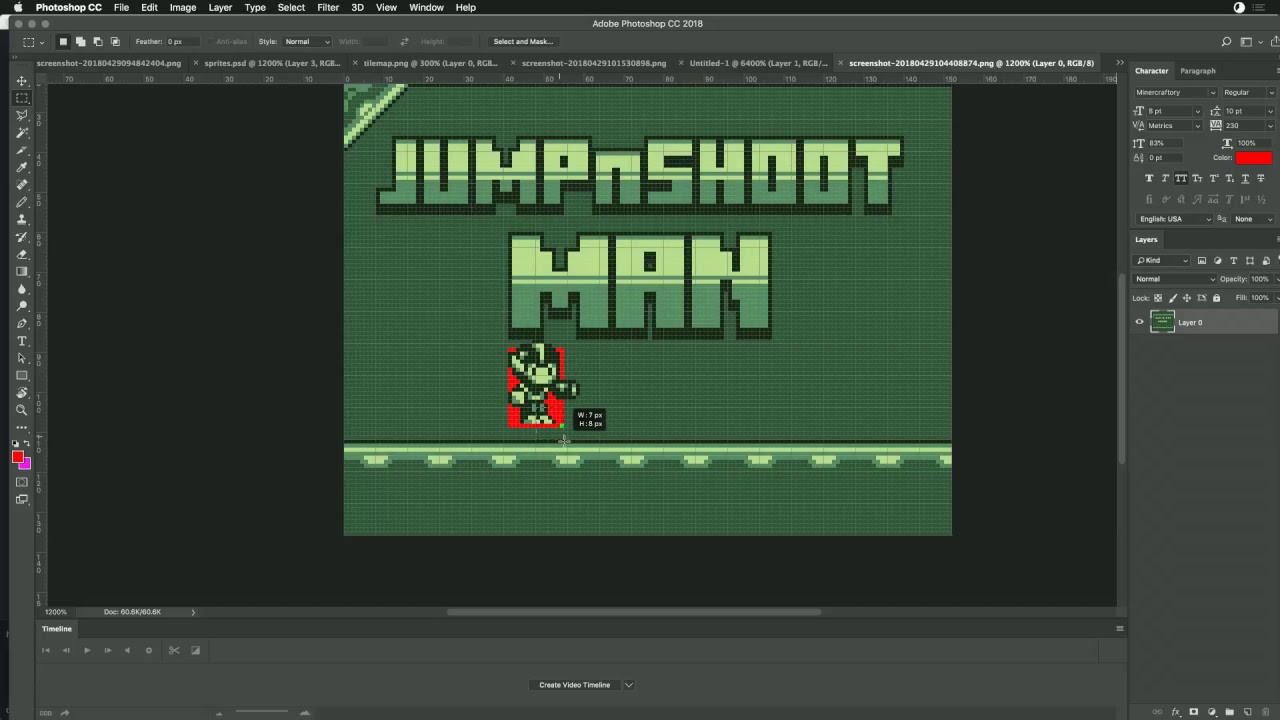The width and height of the screenshot is (1280, 720).
Task: Toggle the Lock All layer option
Action: [x=1216, y=298]
